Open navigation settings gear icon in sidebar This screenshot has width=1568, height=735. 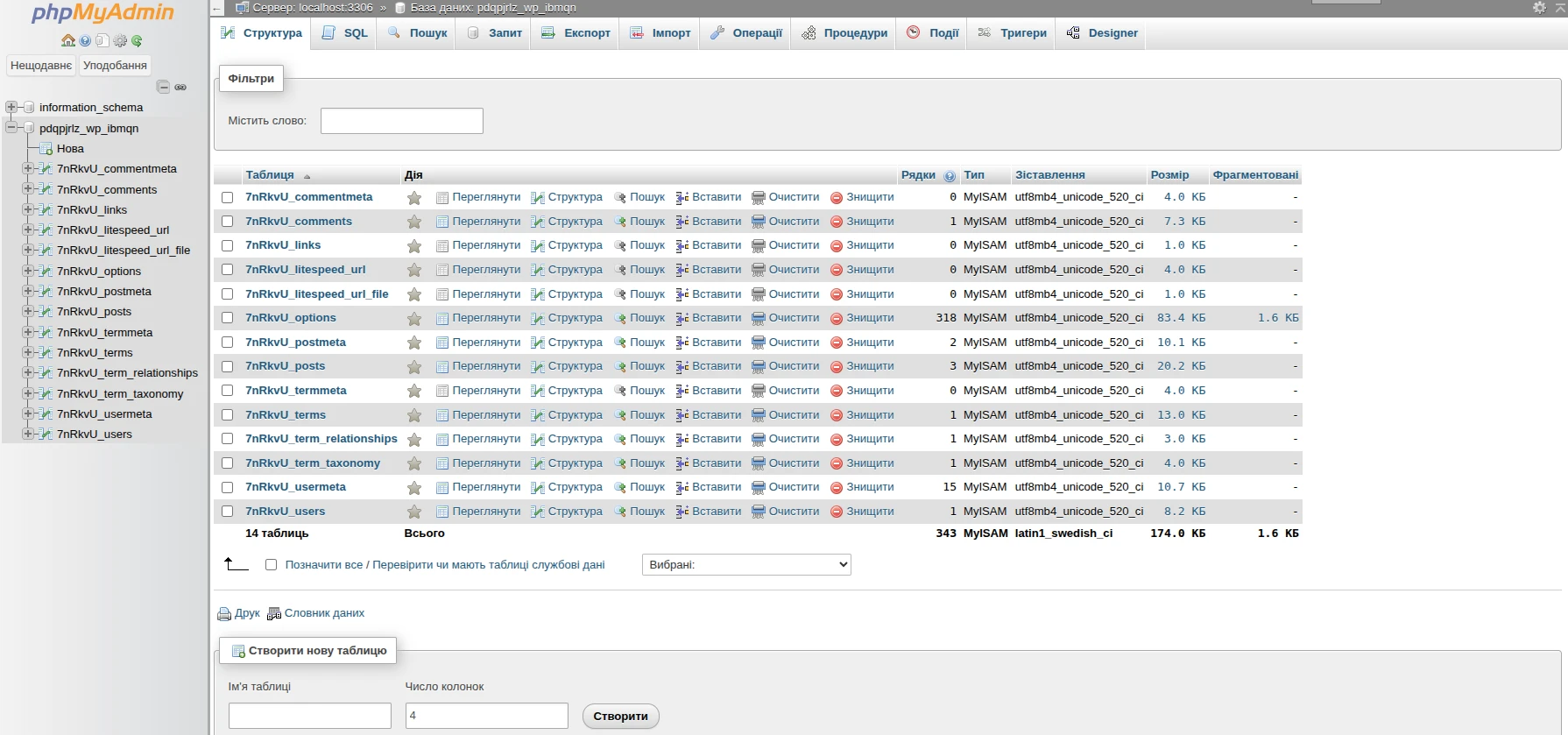pyautogui.click(x=120, y=40)
